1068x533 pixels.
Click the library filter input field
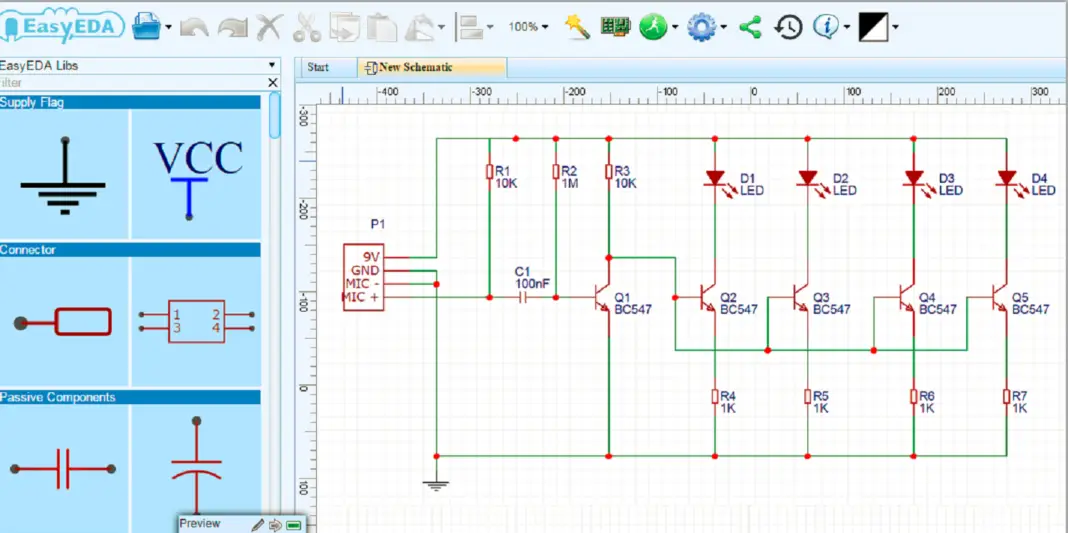(133, 82)
